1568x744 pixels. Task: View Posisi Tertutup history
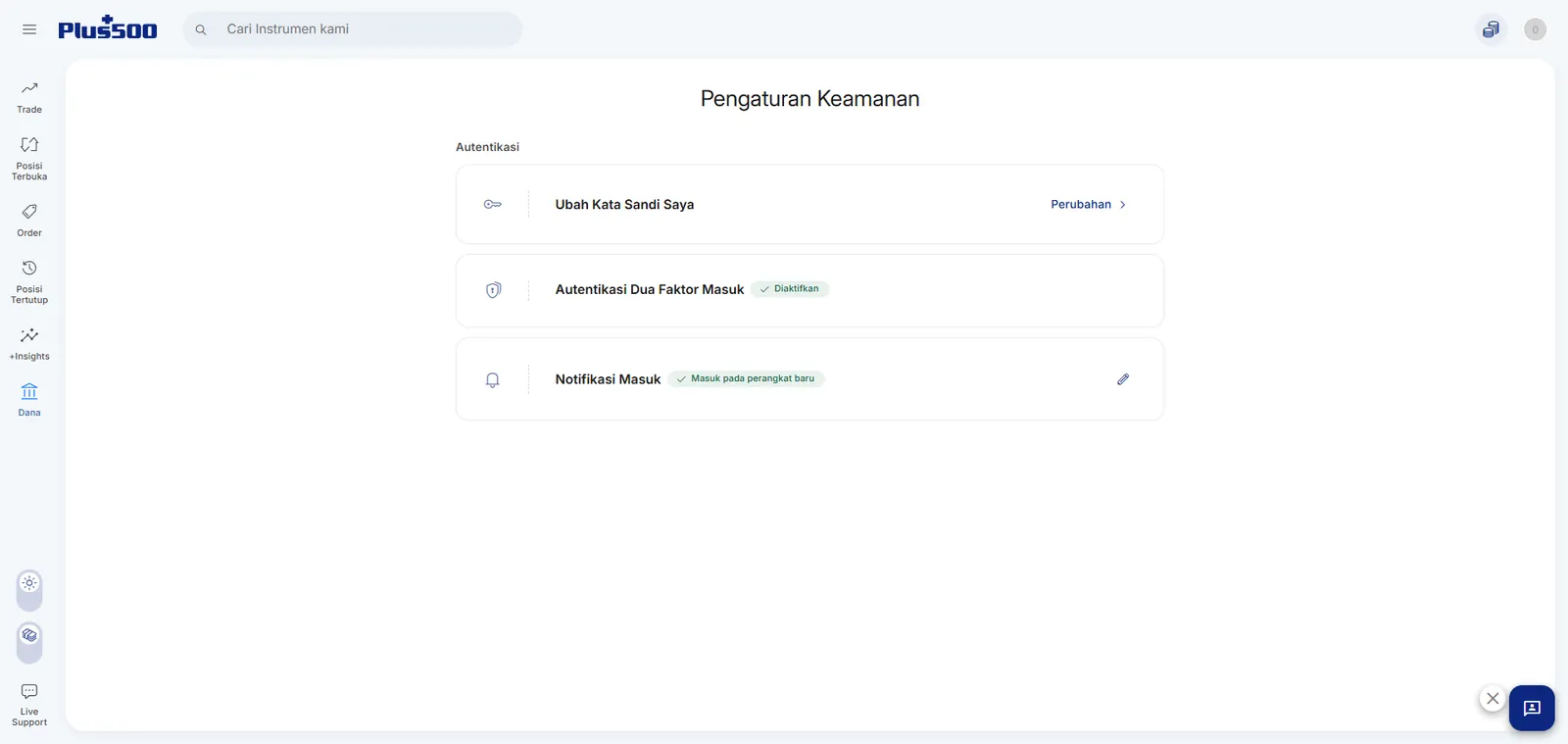(x=29, y=282)
